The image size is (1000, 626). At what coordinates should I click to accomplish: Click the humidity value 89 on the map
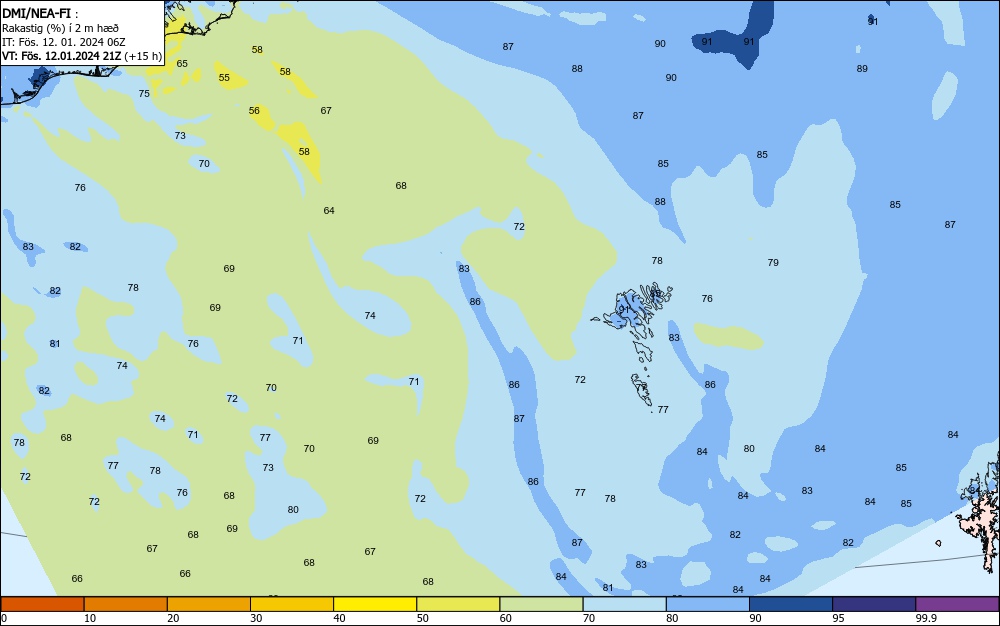point(862,68)
